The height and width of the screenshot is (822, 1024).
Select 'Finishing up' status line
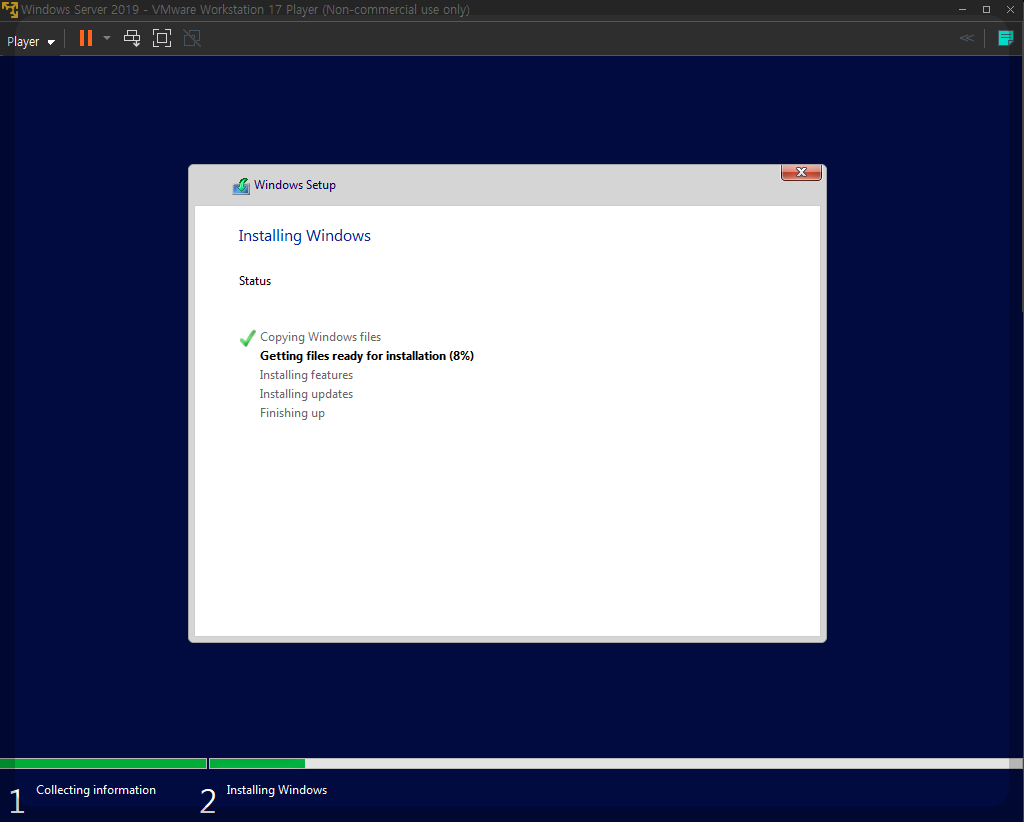point(292,413)
